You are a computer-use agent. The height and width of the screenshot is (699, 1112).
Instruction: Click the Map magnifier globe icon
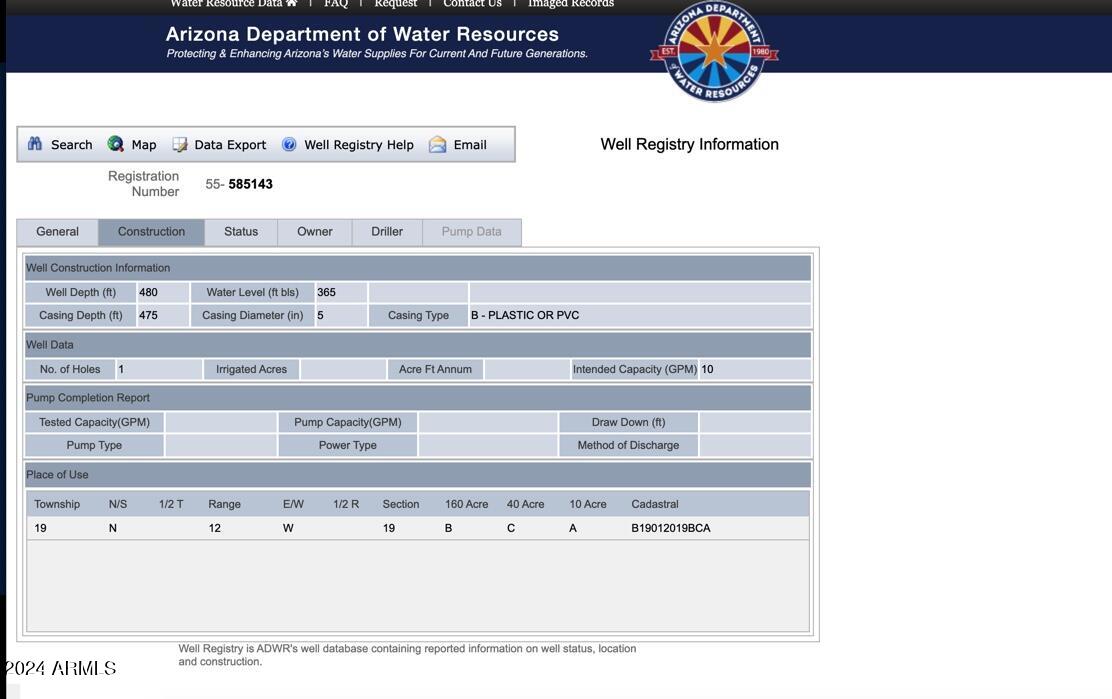point(116,144)
